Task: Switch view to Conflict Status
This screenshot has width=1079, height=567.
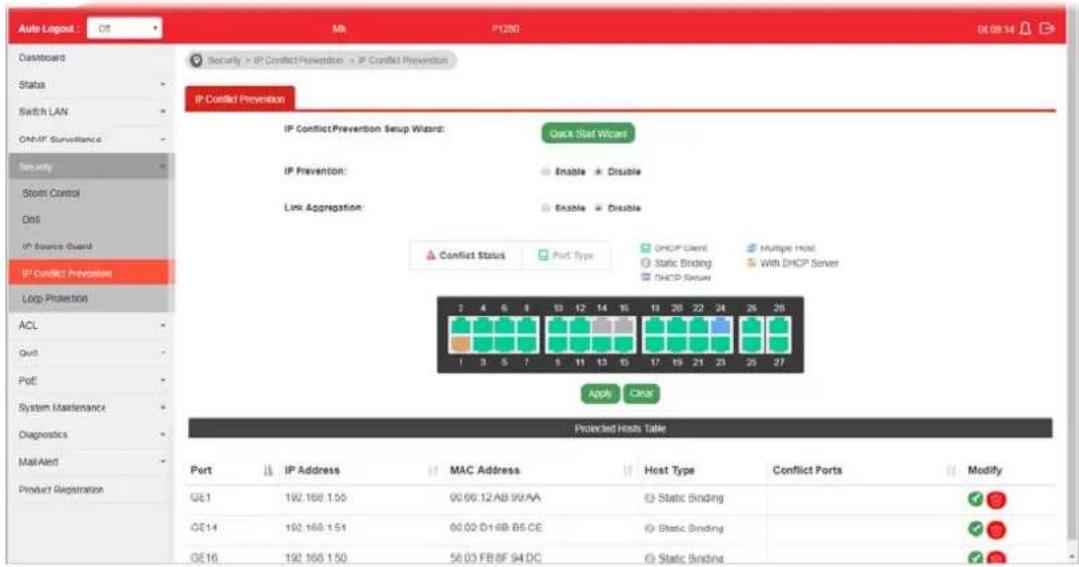Action: (x=466, y=255)
